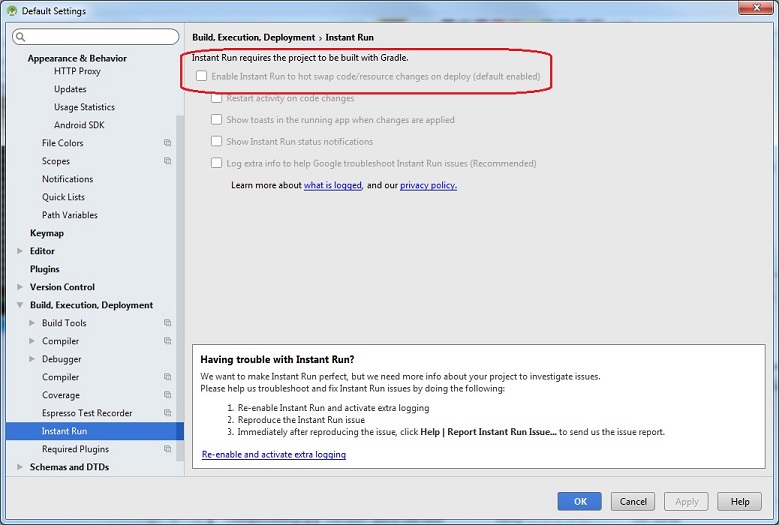Click the project-level icon beside Espresso Test Recorder
The image size is (779, 525).
point(168,413)
